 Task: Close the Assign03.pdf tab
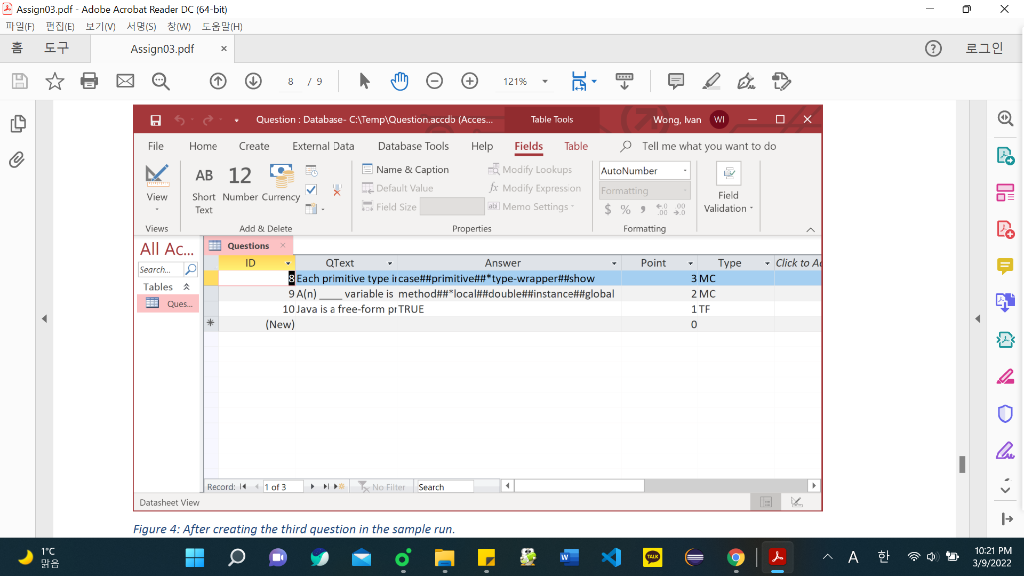tap(223, 49)
